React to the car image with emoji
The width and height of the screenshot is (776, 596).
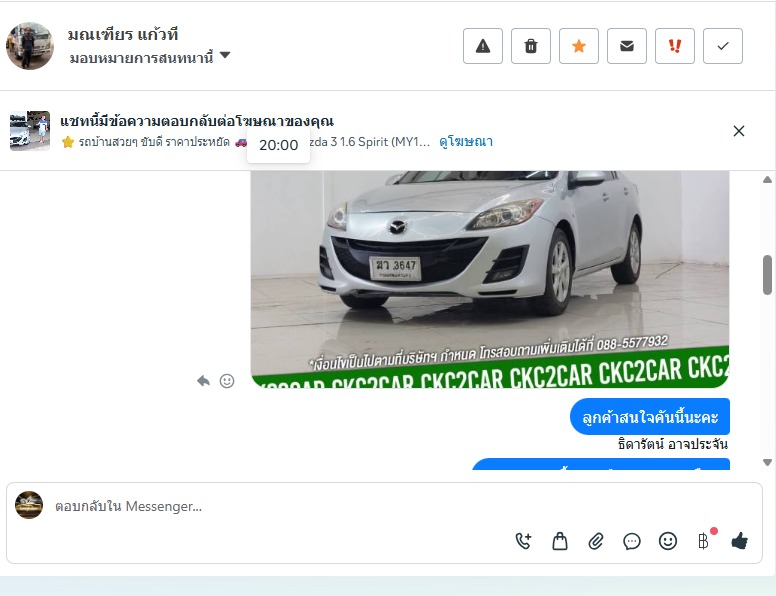point(227,381)
